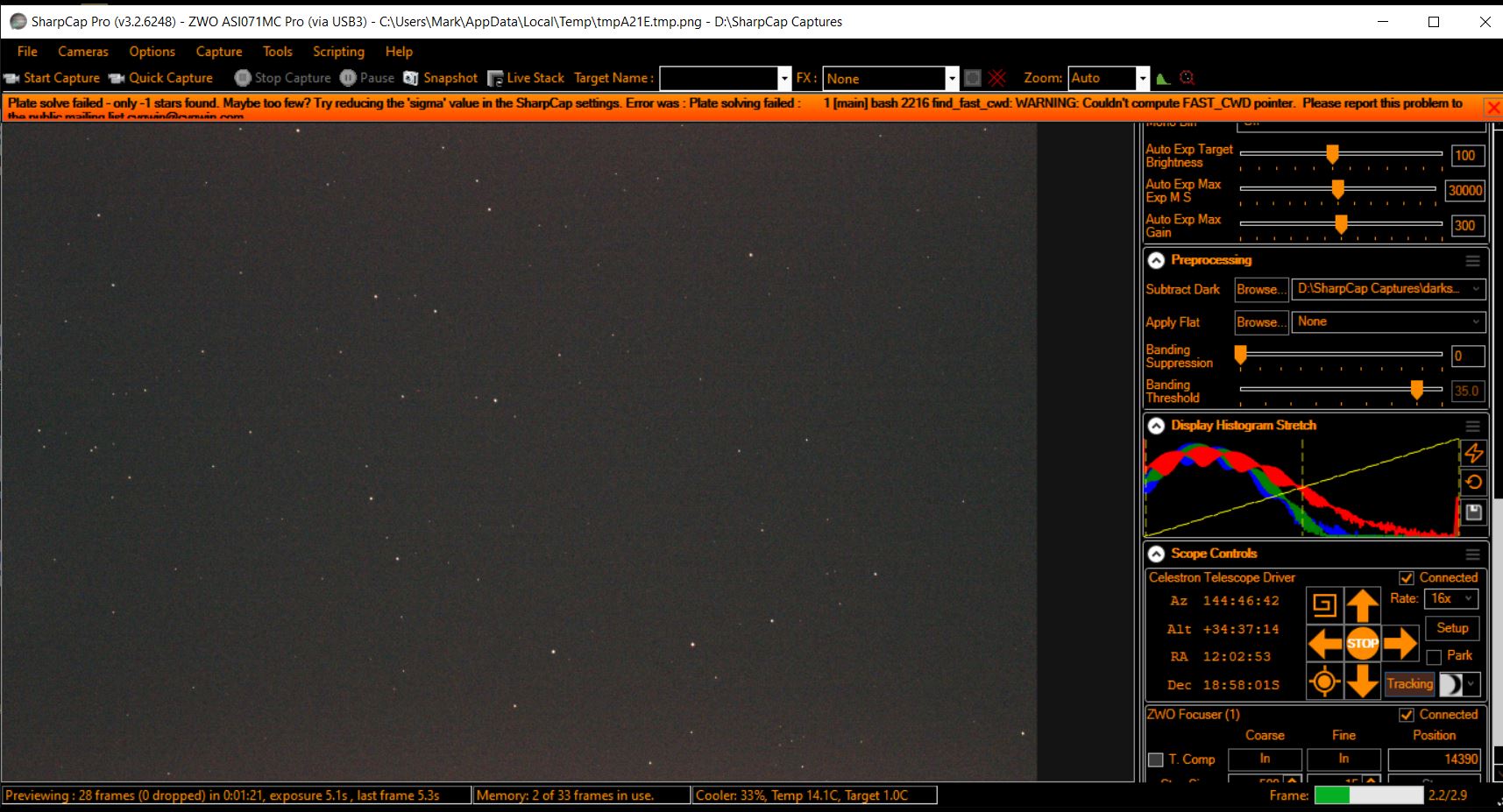
Task: Collapse the Display Histogram Stretch section
Action: pos(1156,426)
